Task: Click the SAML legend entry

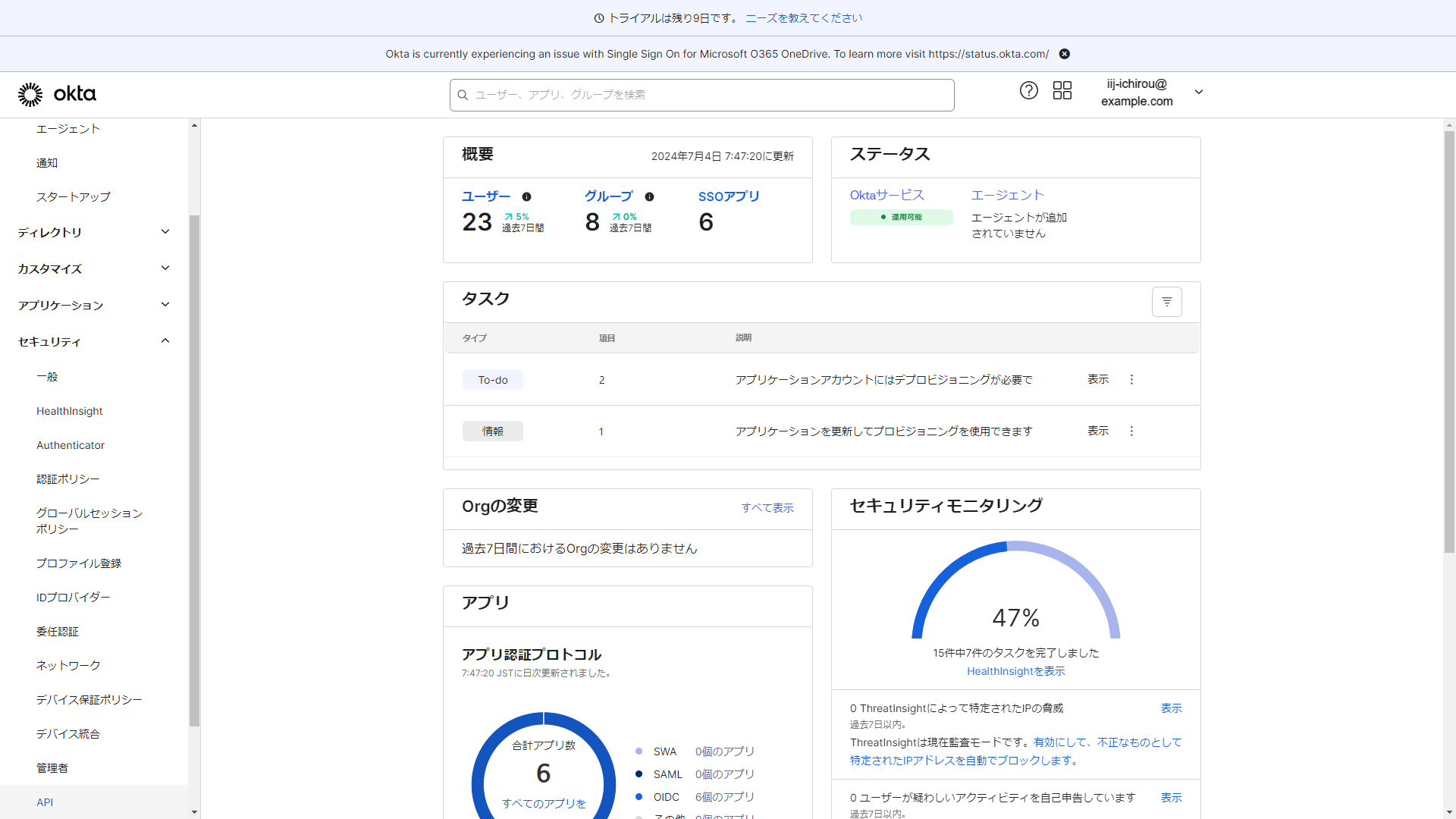Action: tap(695, 774)
